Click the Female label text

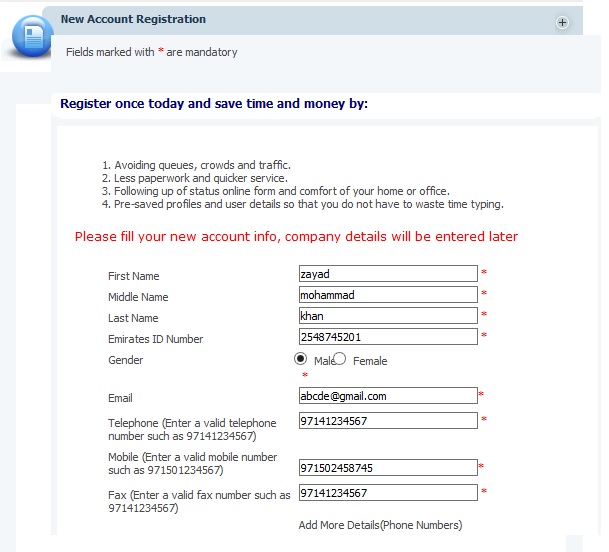coord(369,361)
